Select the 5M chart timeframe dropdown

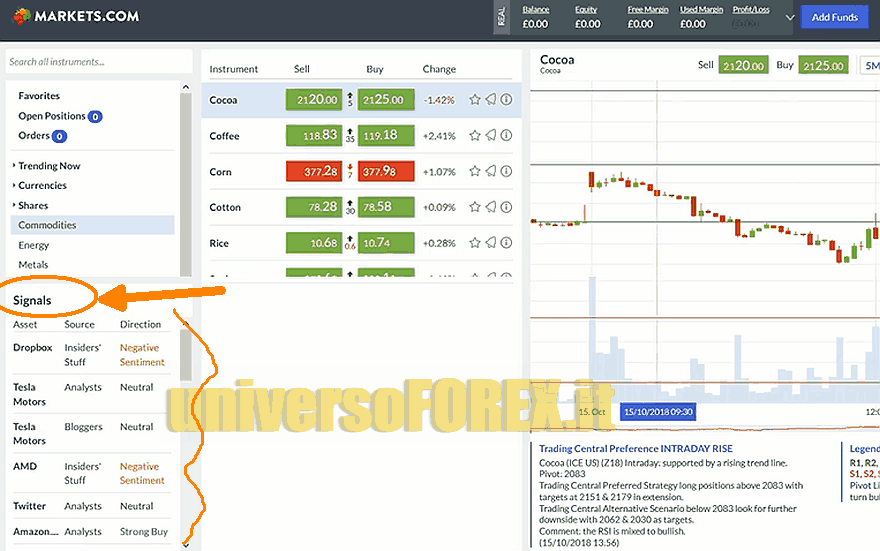869,66
